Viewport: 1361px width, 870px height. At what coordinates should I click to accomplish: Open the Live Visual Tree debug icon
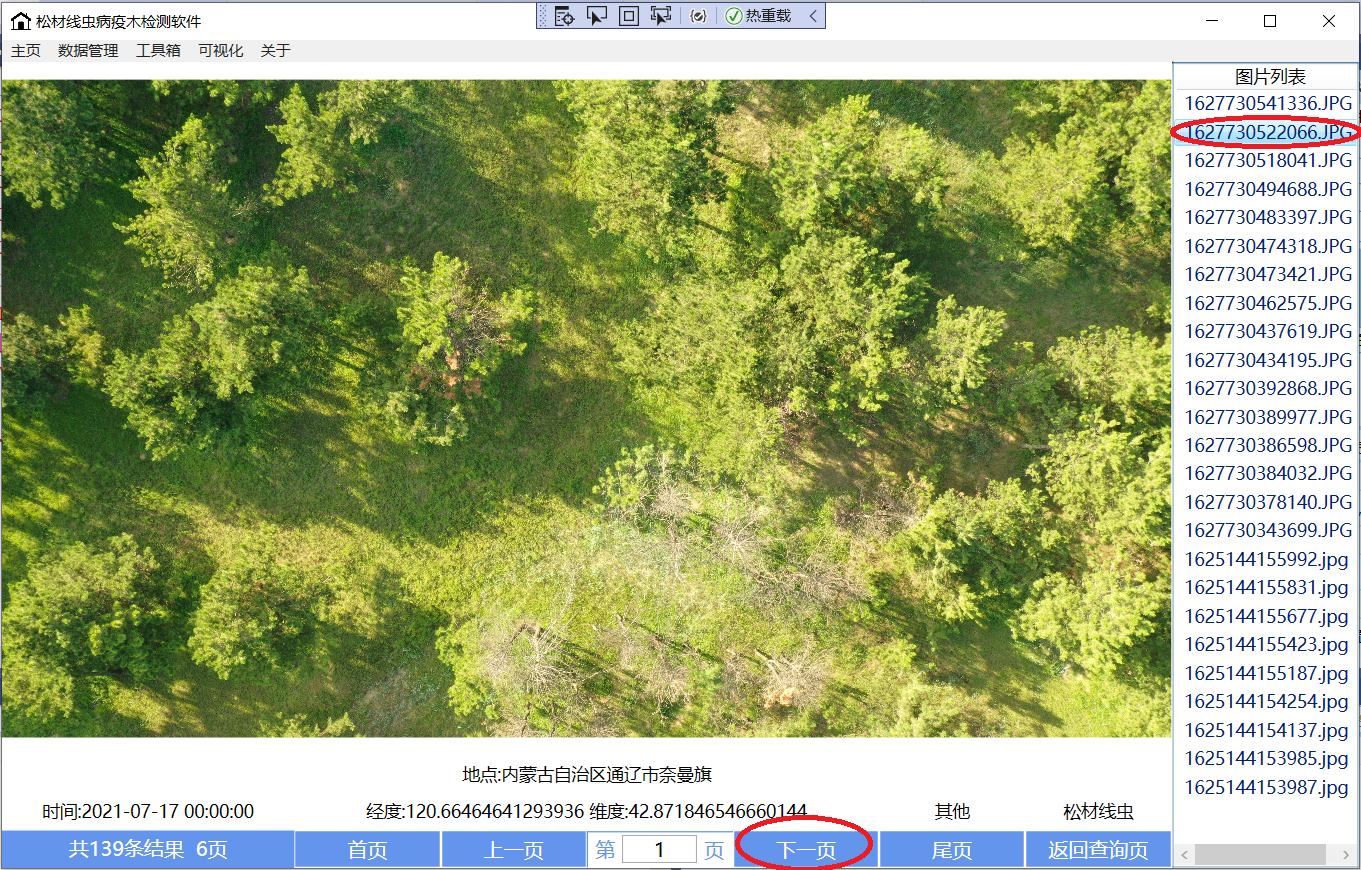pos(564,16)
